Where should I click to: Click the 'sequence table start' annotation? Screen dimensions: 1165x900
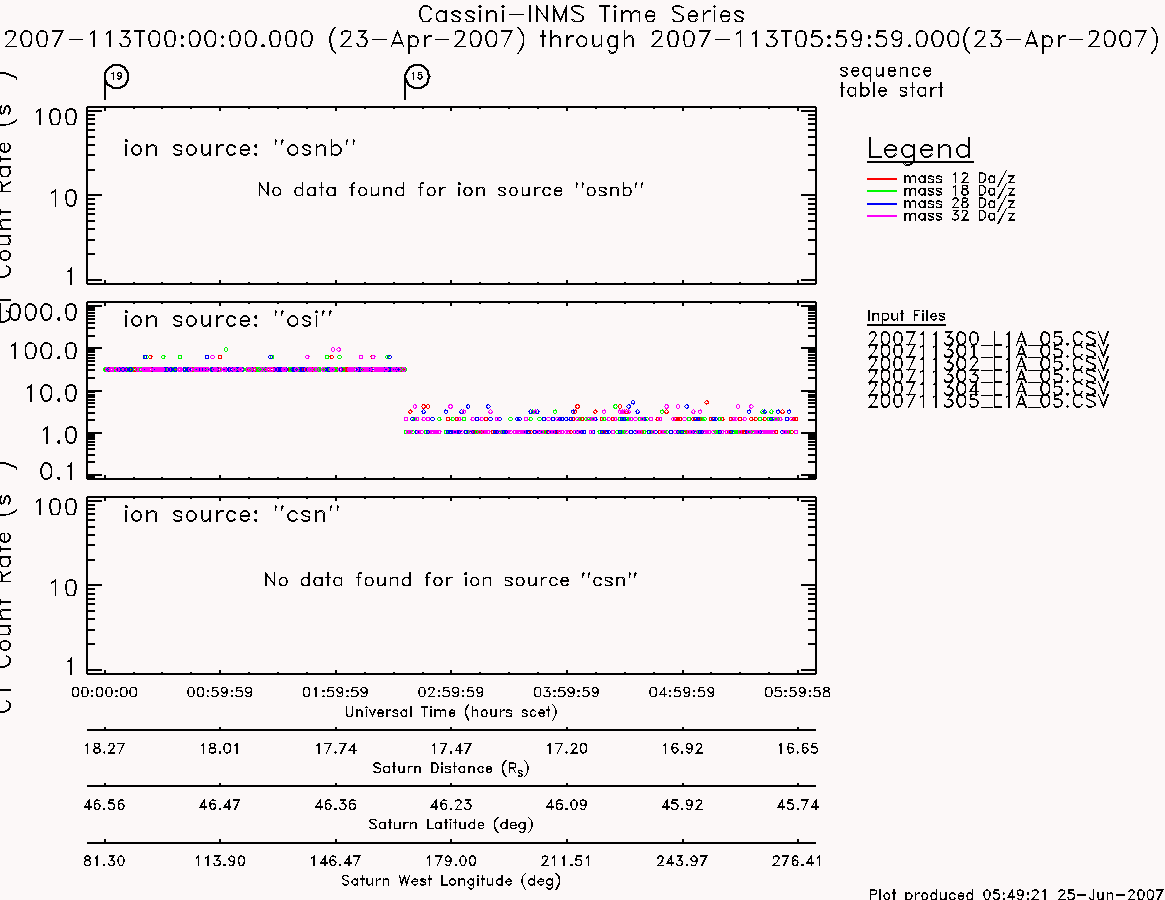pos(891,80)
